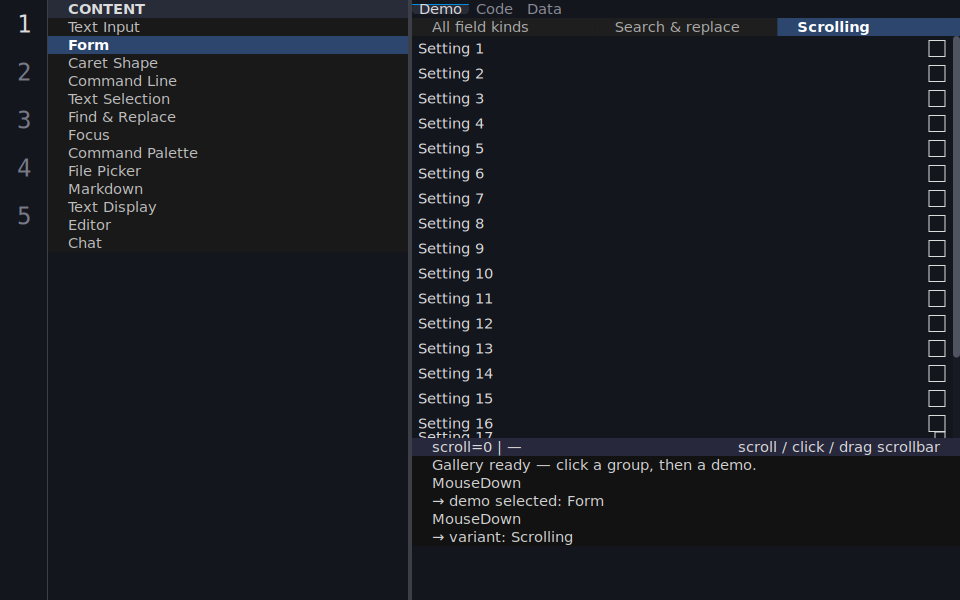960x600 pixels.
Task: Open the Text Input demo
Action: coord(228,27)
